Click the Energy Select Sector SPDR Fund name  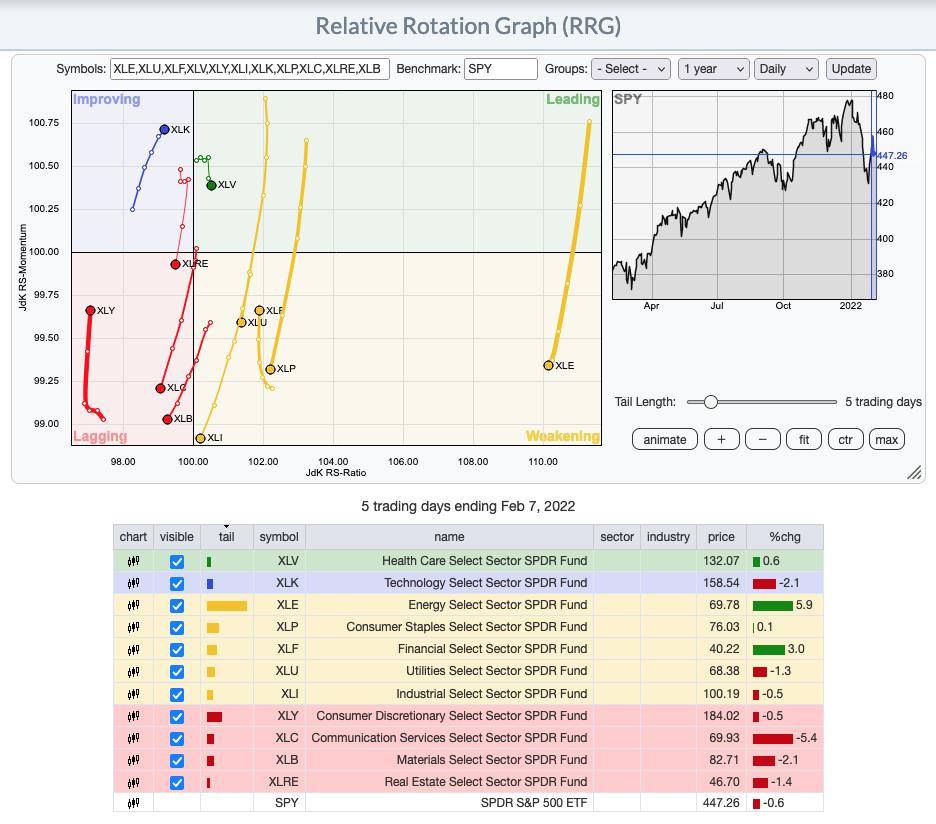(x=498, y=605)
